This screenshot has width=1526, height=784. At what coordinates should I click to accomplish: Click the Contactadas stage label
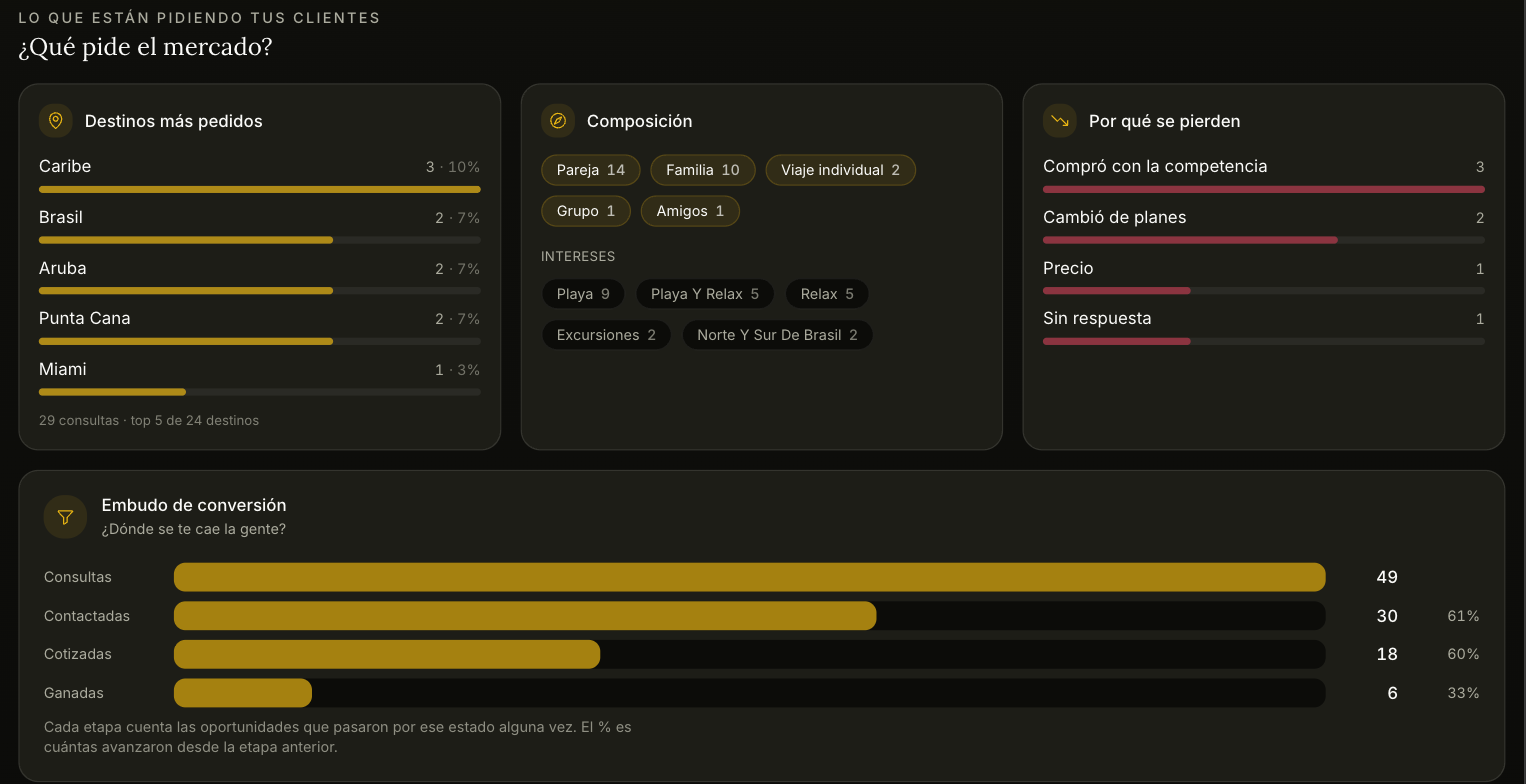(x=87, y=616)
